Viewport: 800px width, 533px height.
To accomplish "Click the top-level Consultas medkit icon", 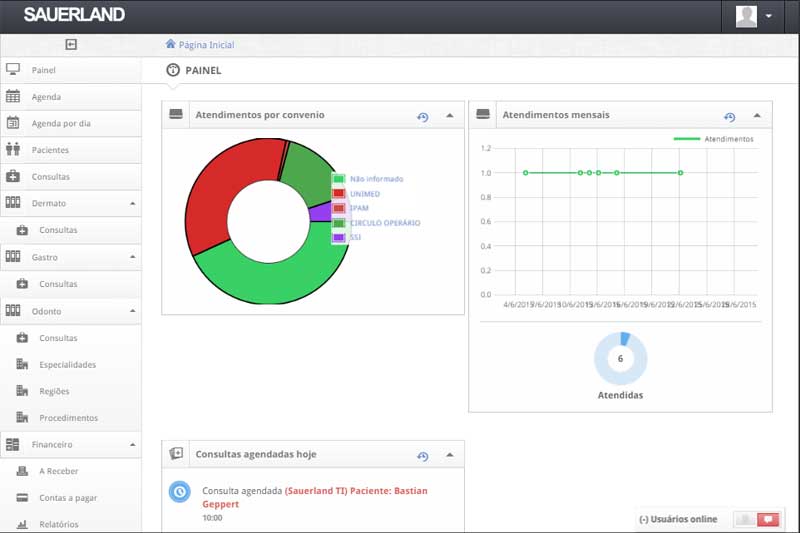I will tap(13, 176).
